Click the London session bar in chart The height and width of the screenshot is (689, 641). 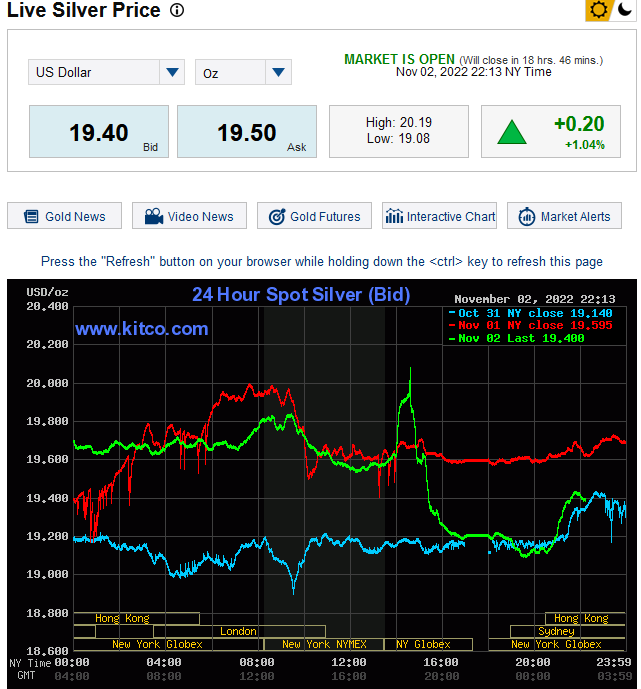pyautogui.click(x=239, y=631)
